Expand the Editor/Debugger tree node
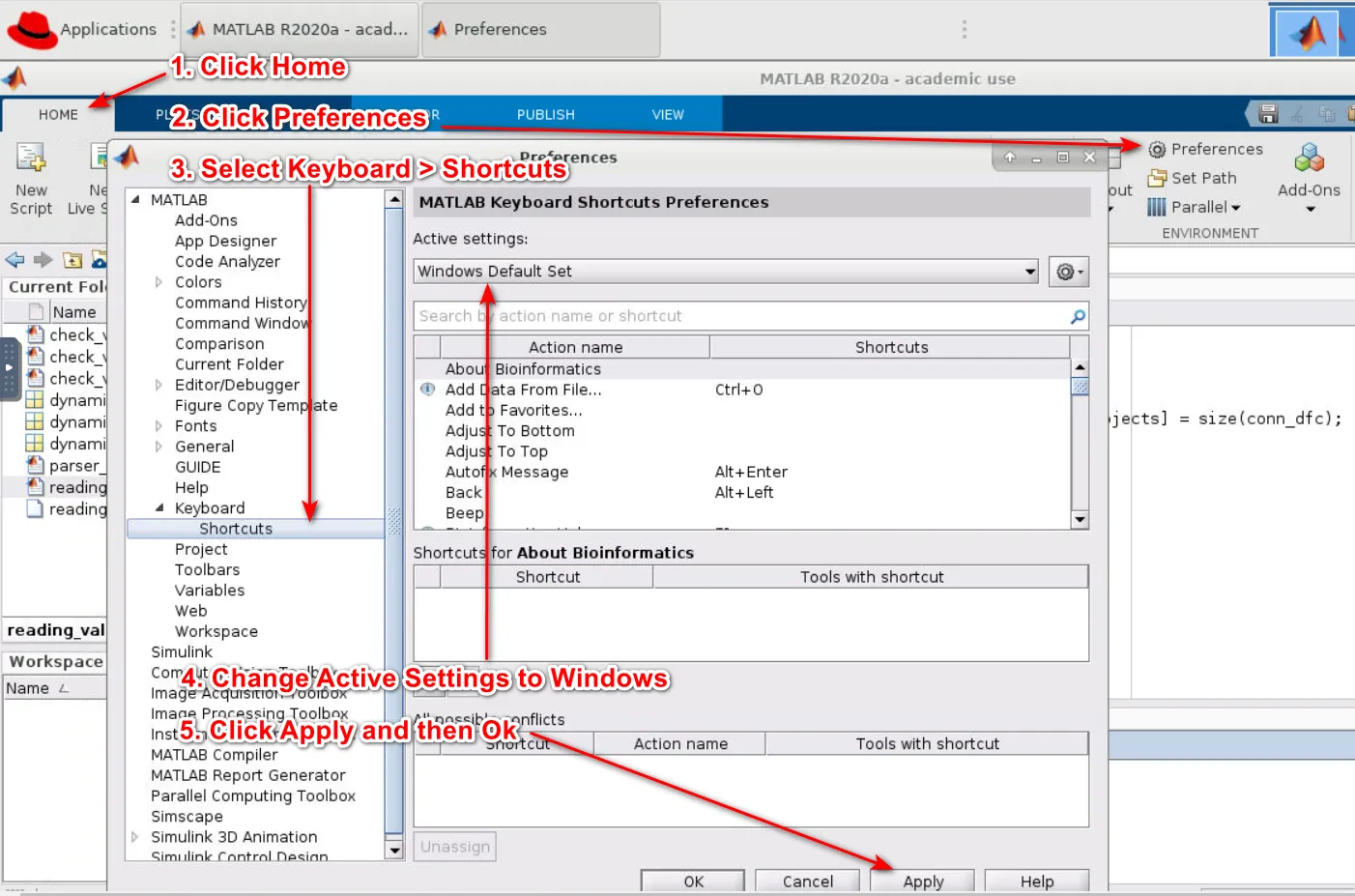This screenshot has width=1355, height=896. click(159, 385)
